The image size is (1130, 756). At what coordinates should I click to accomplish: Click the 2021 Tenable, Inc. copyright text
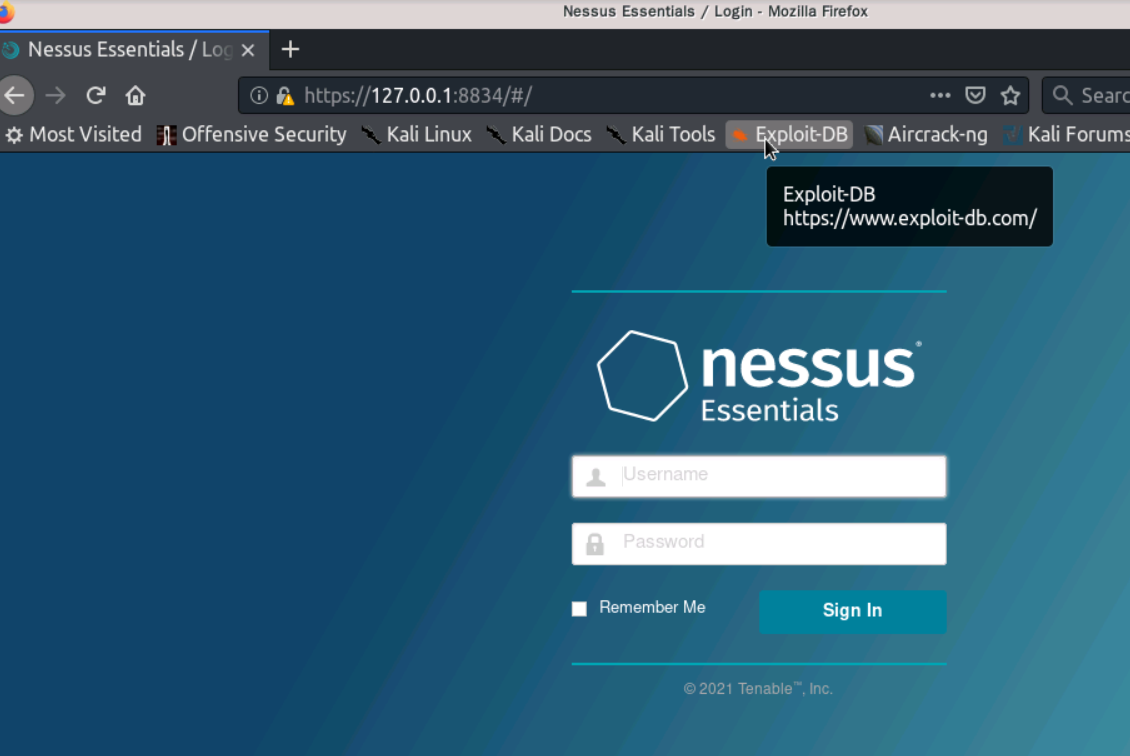click(x=758, y=689)
